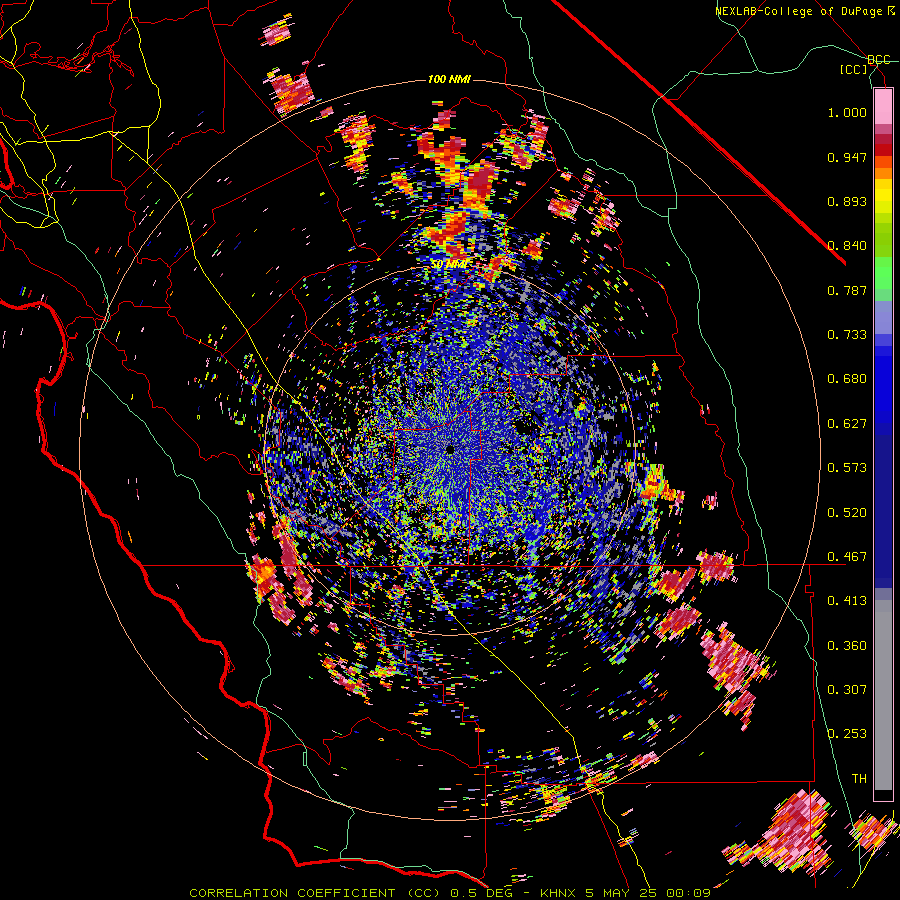Select the 0.947 legend value
900x900 pixels.
847,157
